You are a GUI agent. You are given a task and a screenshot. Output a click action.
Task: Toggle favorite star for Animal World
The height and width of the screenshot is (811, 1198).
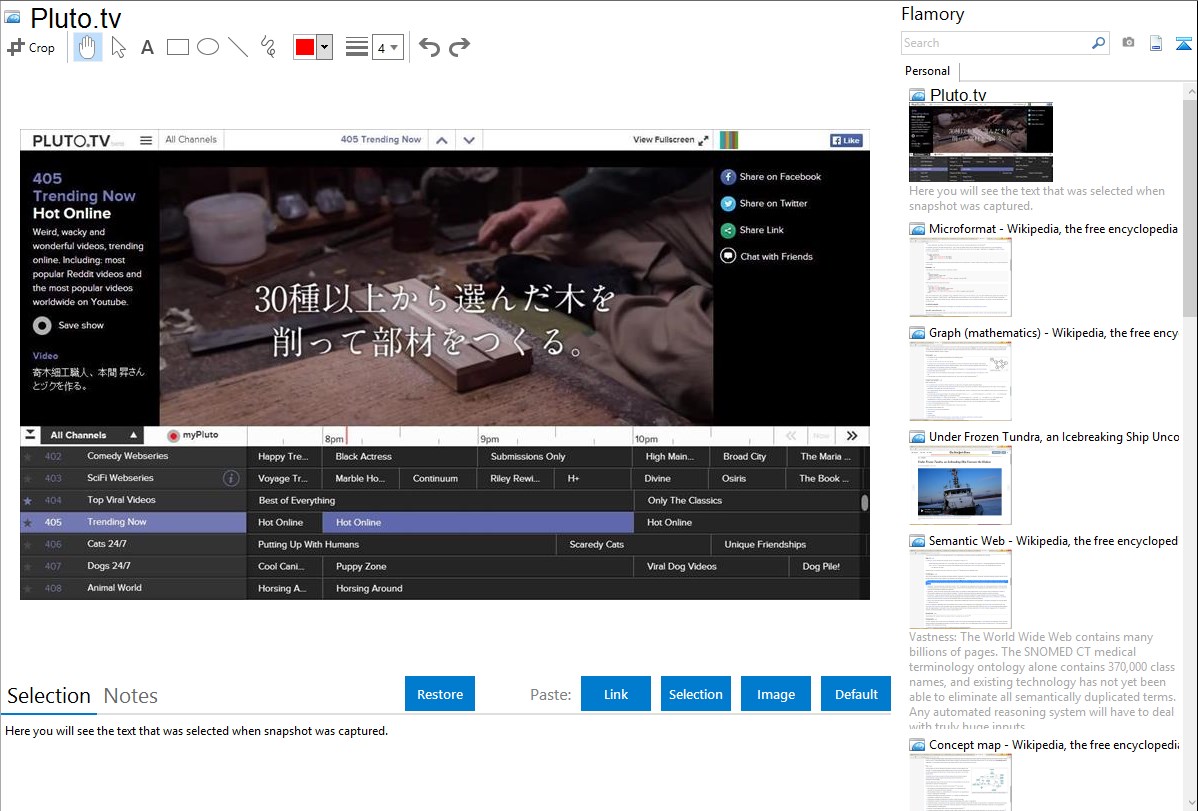point(28,589)
